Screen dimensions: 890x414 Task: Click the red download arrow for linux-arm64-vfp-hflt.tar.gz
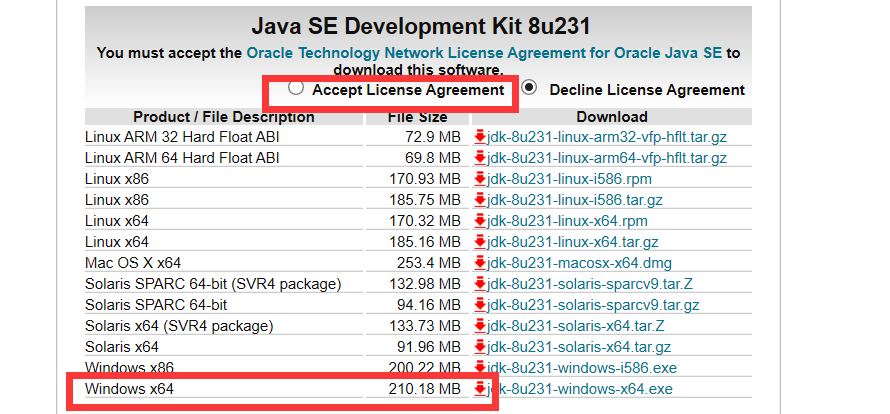[480, 158]
